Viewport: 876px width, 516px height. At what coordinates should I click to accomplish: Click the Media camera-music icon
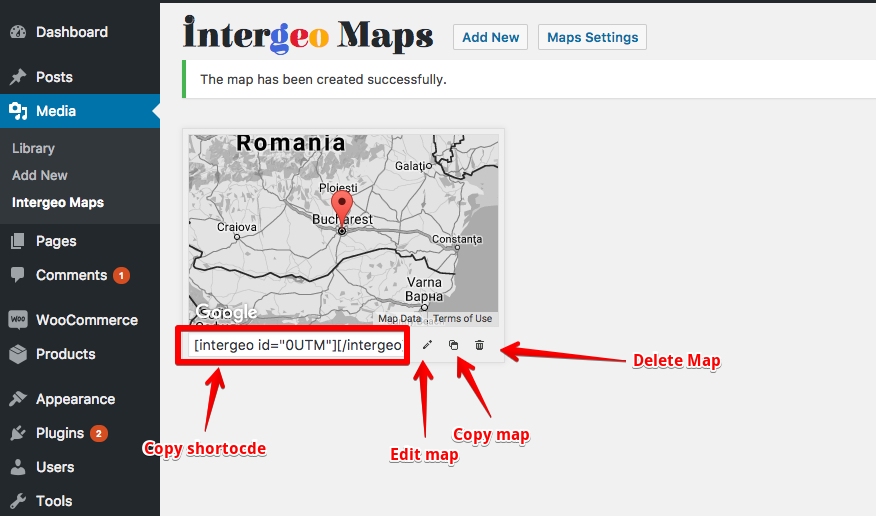point(18,111)
